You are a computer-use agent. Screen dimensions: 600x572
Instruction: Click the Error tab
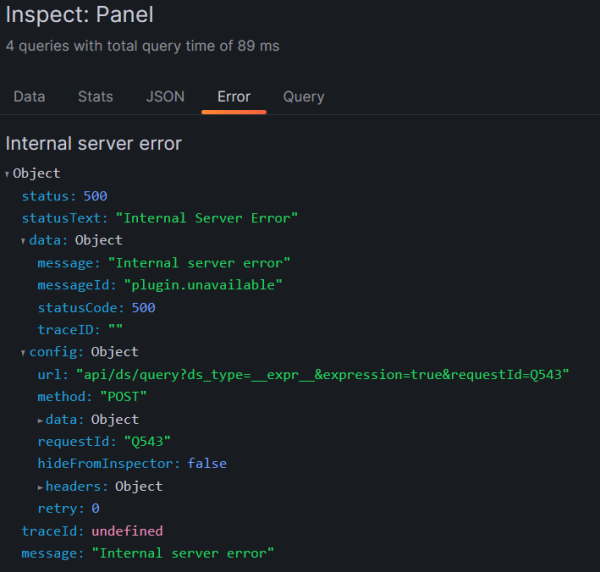[x=233, y=97]
